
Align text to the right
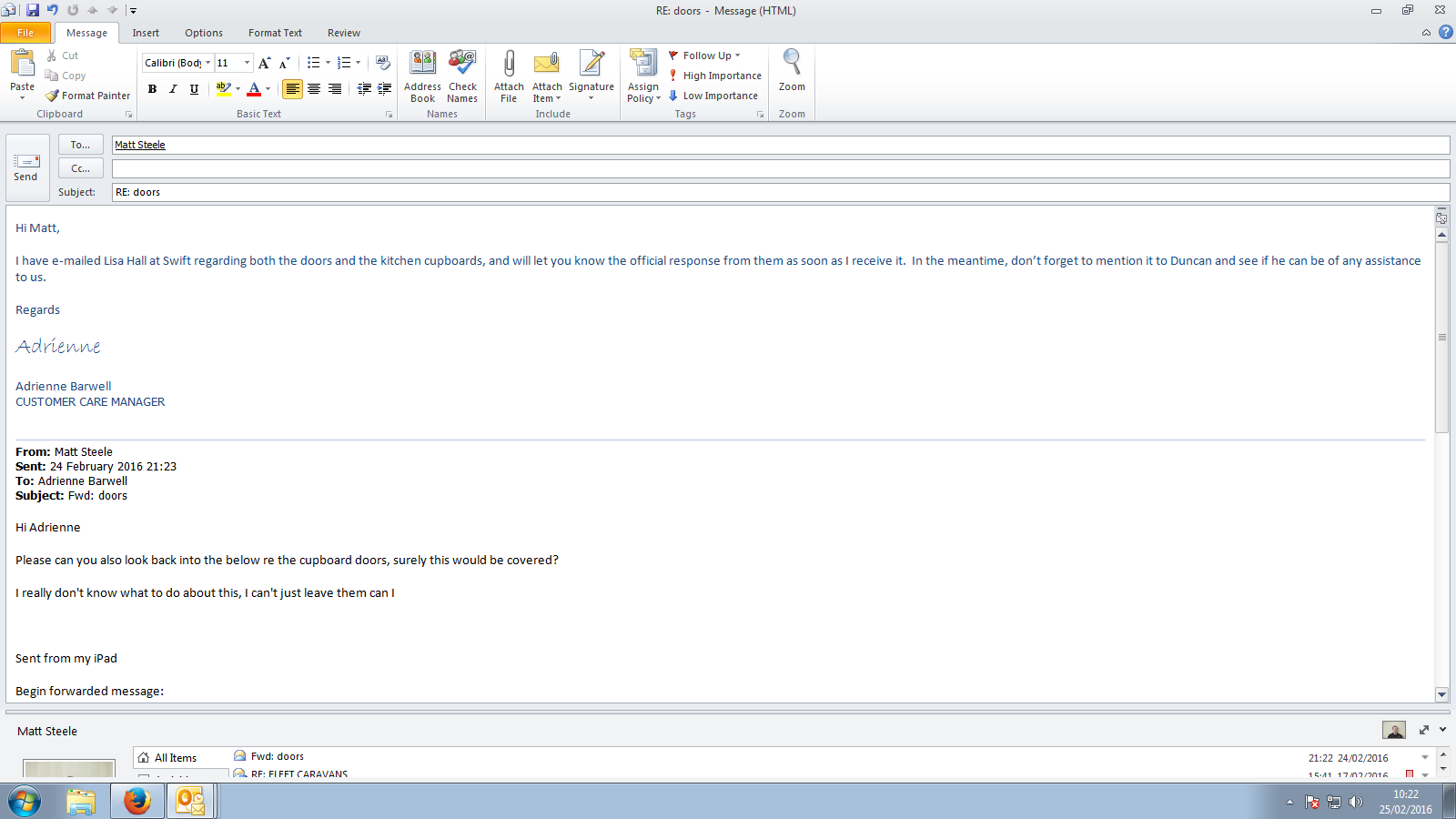[x=335, y=88]
